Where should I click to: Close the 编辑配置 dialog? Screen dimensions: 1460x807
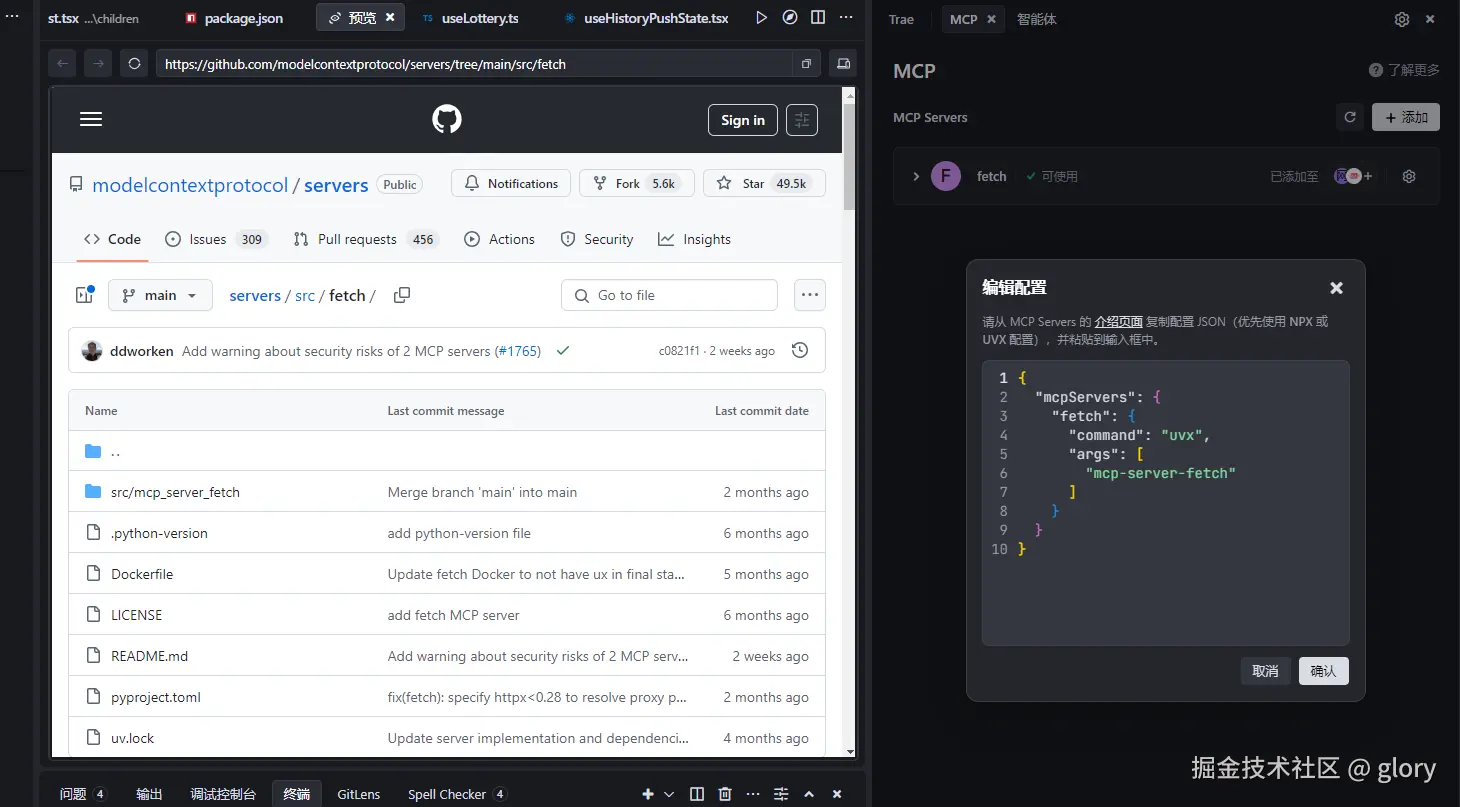pyautogui.click(x=1336, y=288)
